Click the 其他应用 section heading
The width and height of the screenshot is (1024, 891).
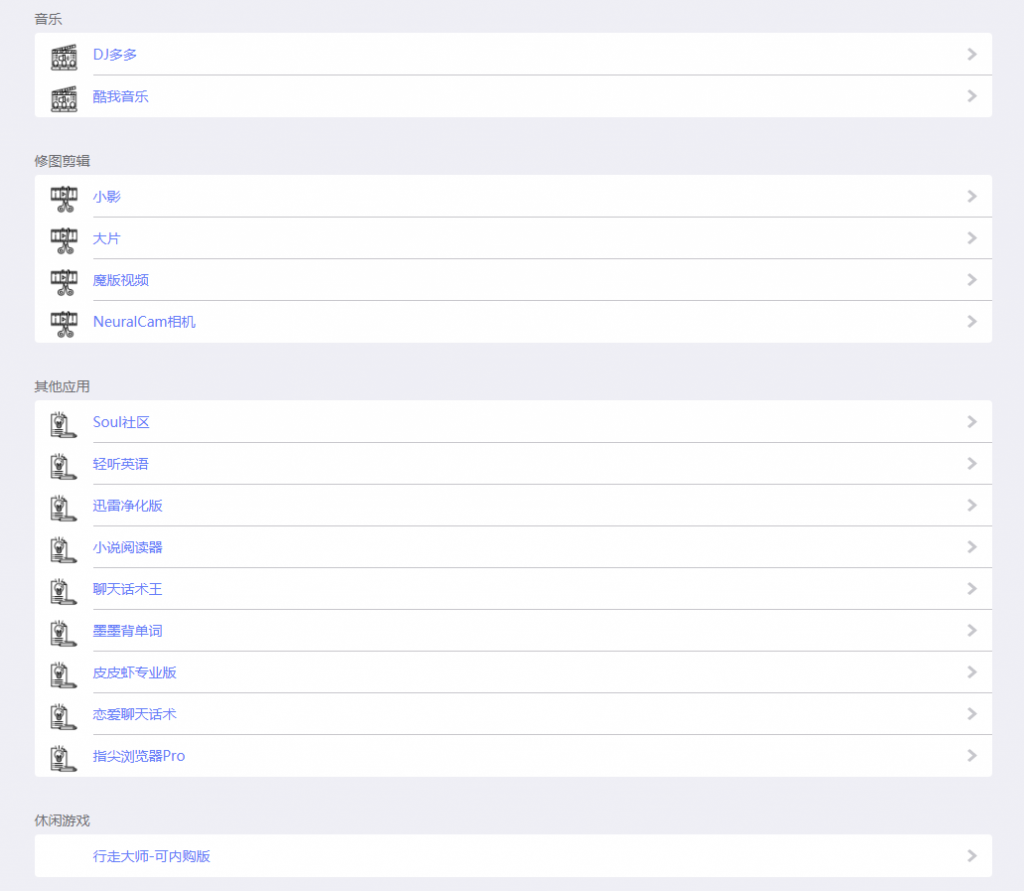(x=62, y=387)
